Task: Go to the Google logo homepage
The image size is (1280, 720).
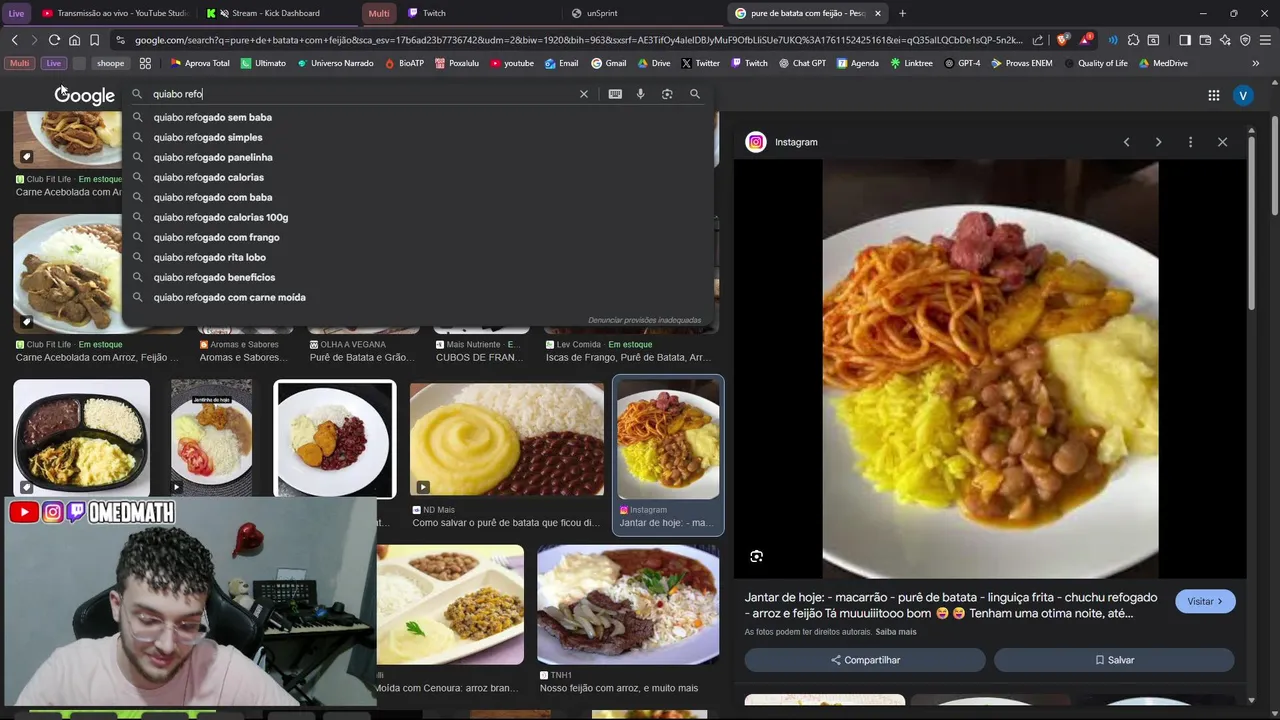Action: [x=85, y=95]
